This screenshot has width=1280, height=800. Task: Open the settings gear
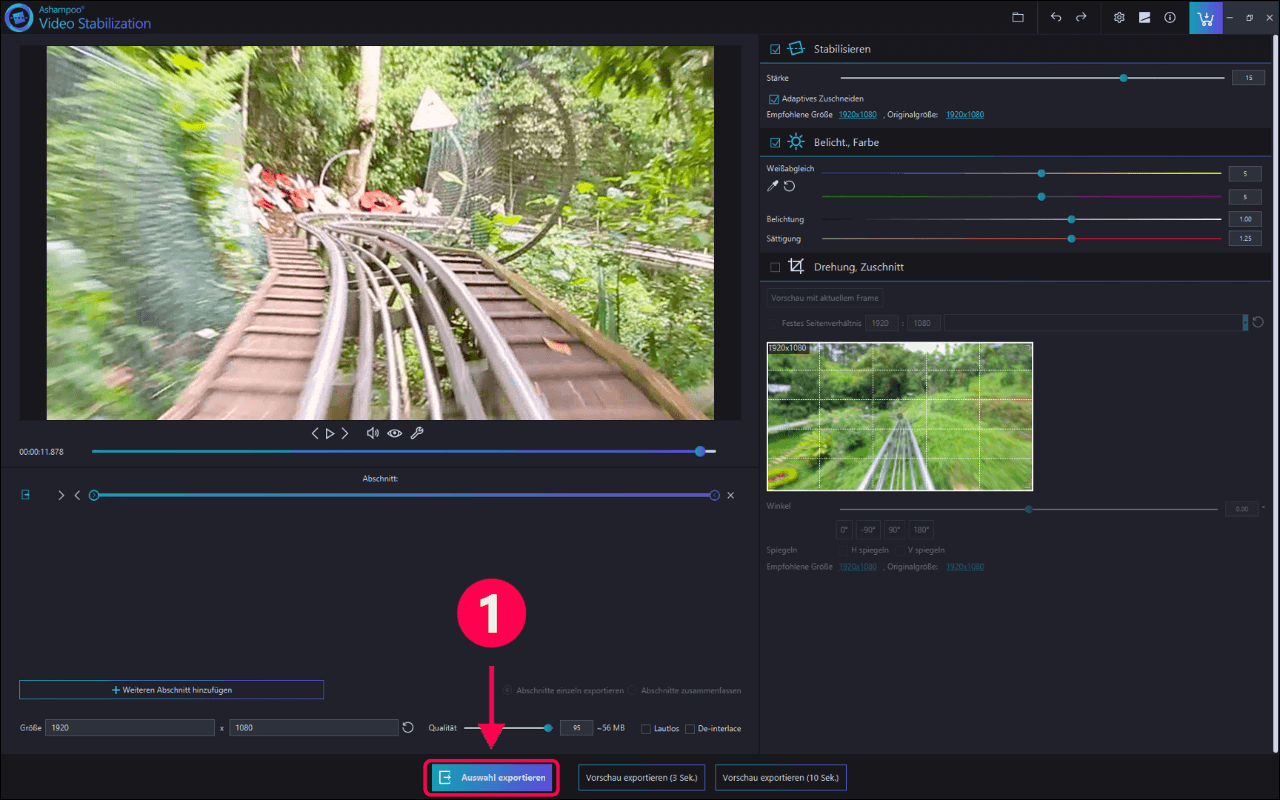pos(1119,18)
